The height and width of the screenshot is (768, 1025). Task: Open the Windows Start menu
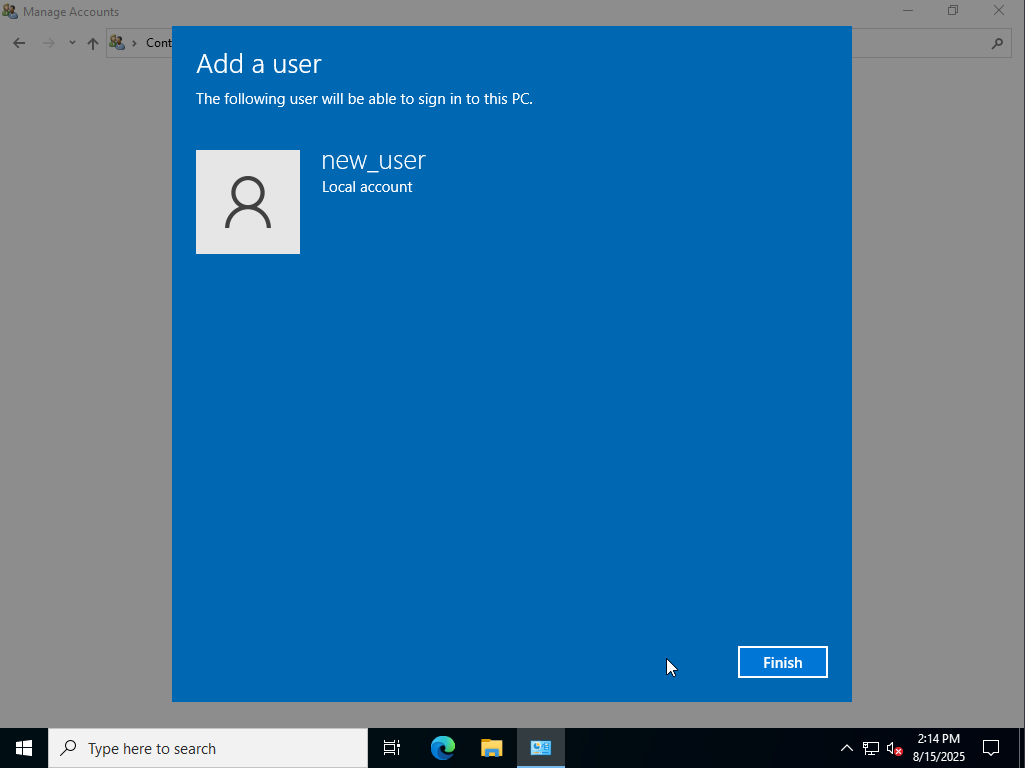tap(24, 748)
